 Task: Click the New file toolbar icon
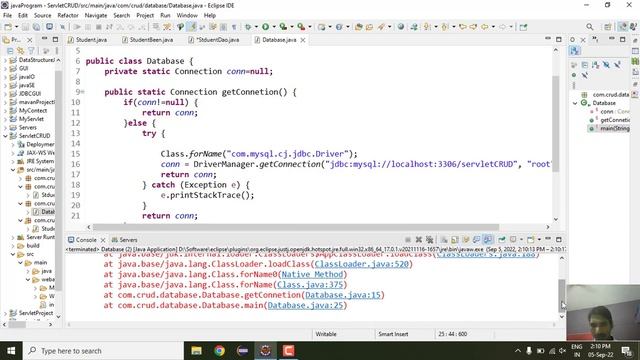tap(8, 27)
